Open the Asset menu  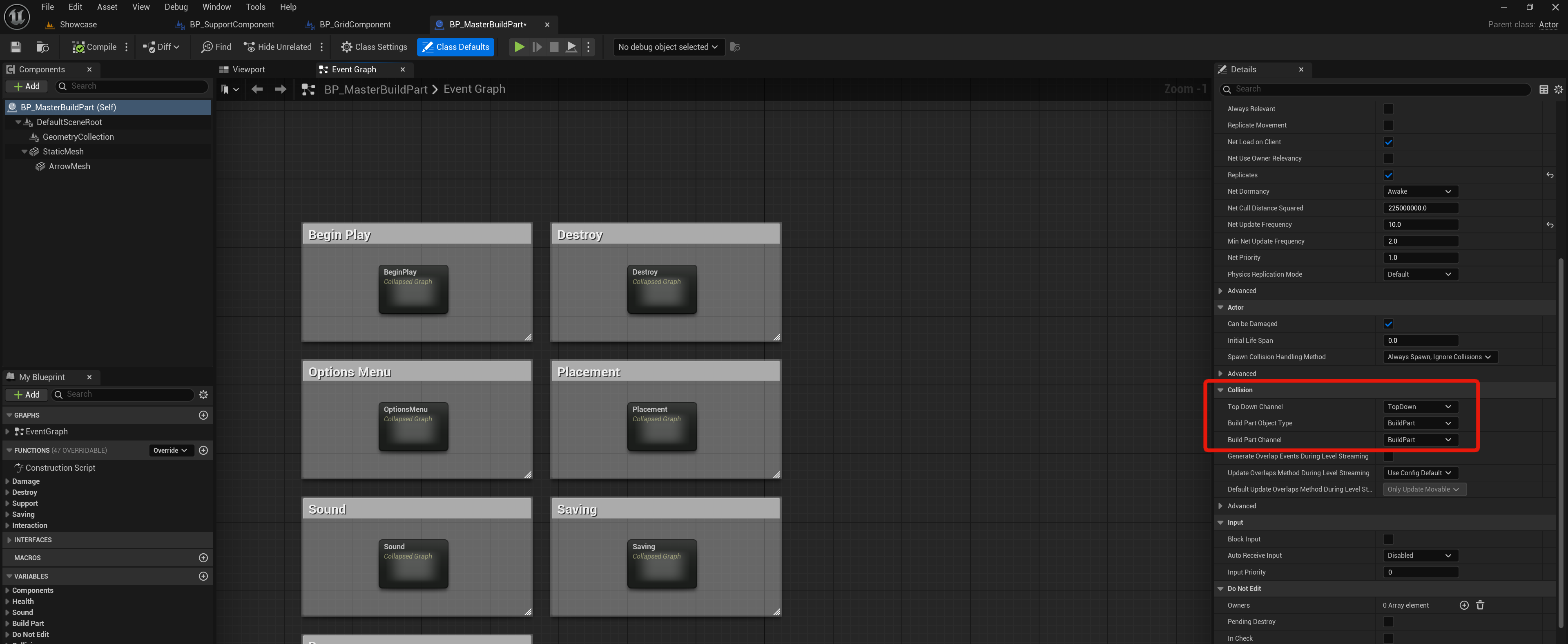[x=107, y=7]
